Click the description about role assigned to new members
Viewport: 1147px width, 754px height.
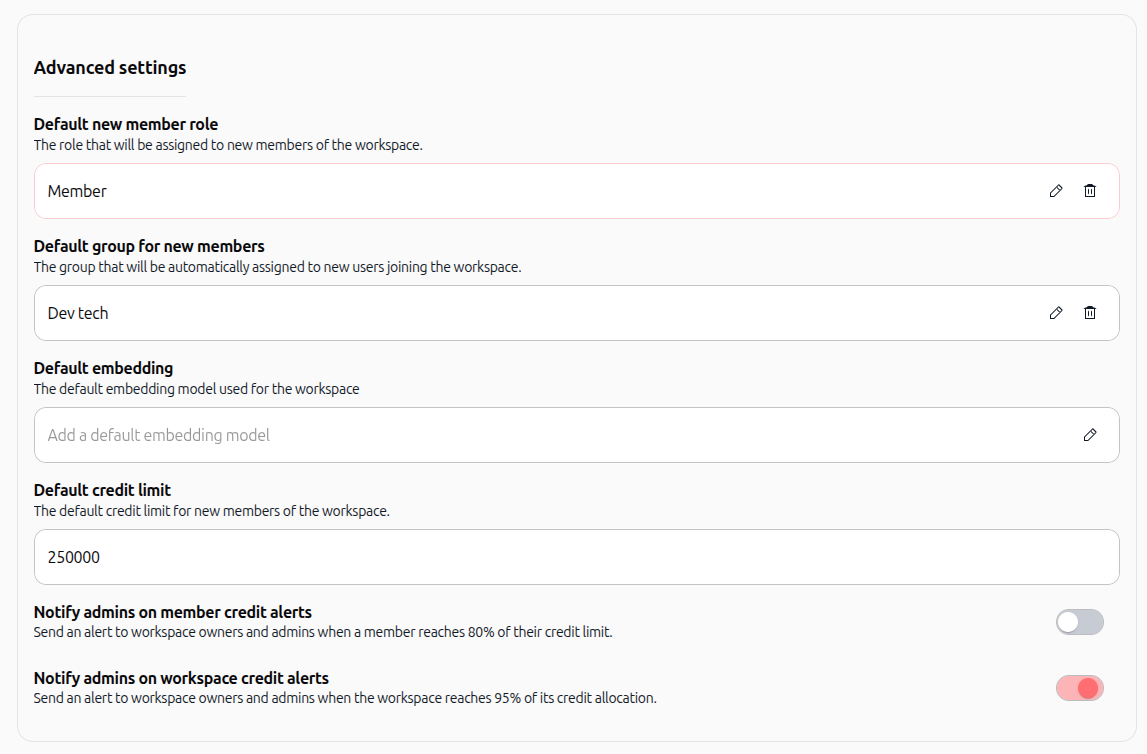tap(228, 145)
